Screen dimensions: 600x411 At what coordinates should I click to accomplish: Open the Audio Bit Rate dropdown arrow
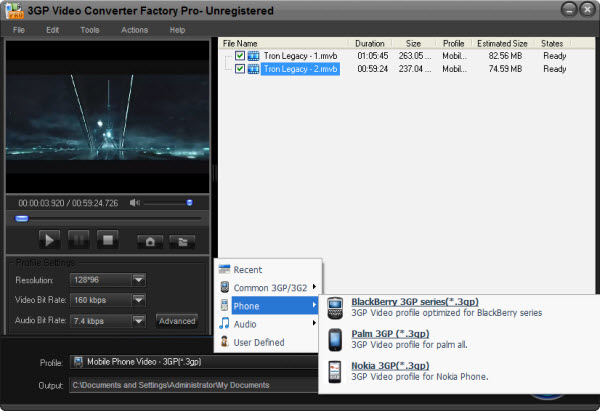click(139, 321)
